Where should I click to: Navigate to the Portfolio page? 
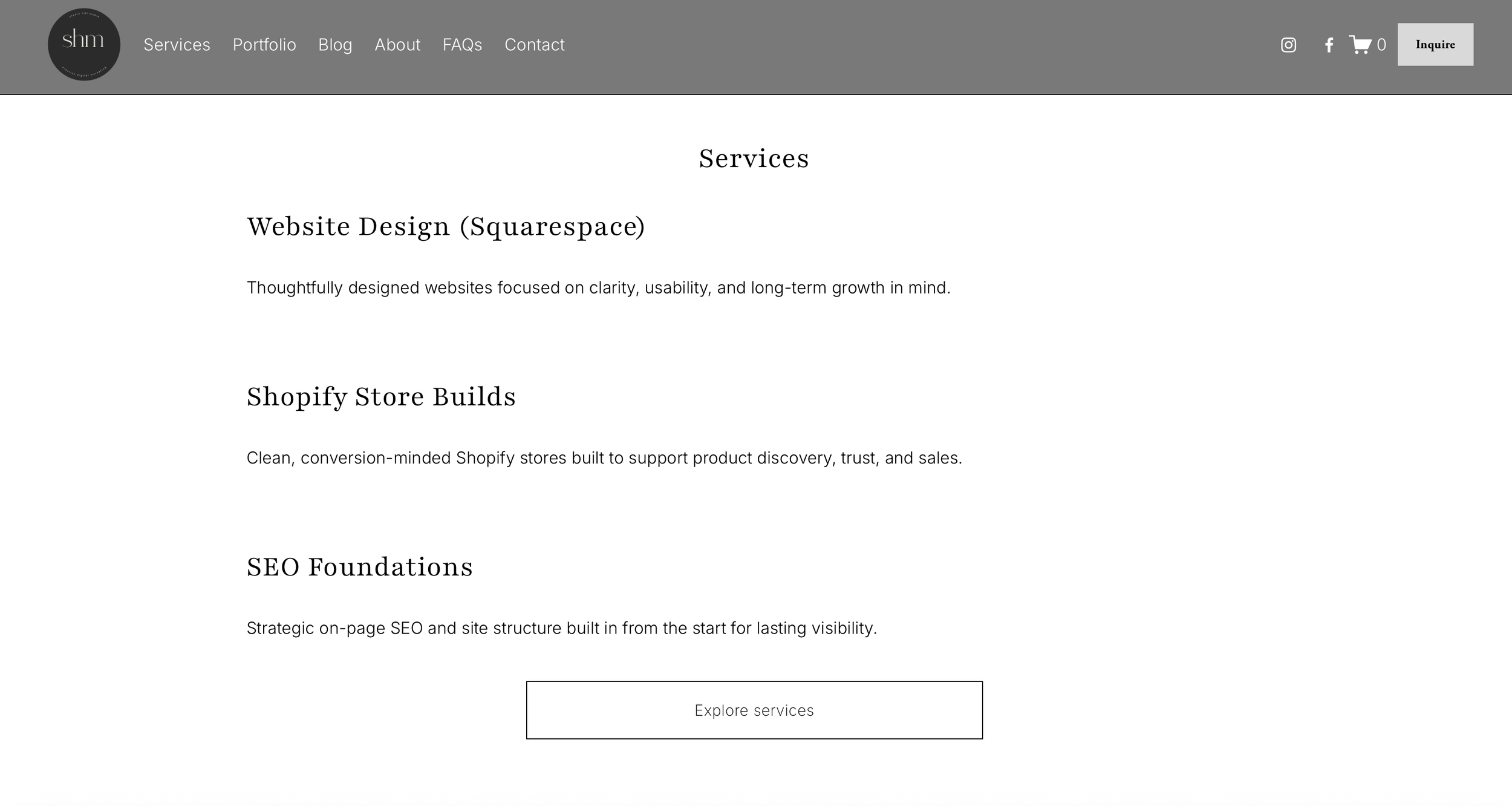(264, 45)
